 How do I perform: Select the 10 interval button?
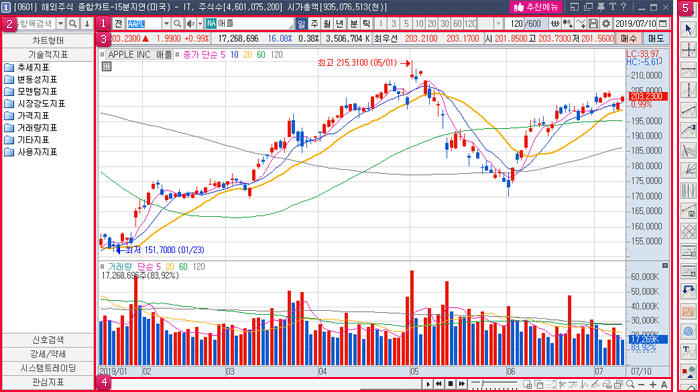click(x=419, y=23)
